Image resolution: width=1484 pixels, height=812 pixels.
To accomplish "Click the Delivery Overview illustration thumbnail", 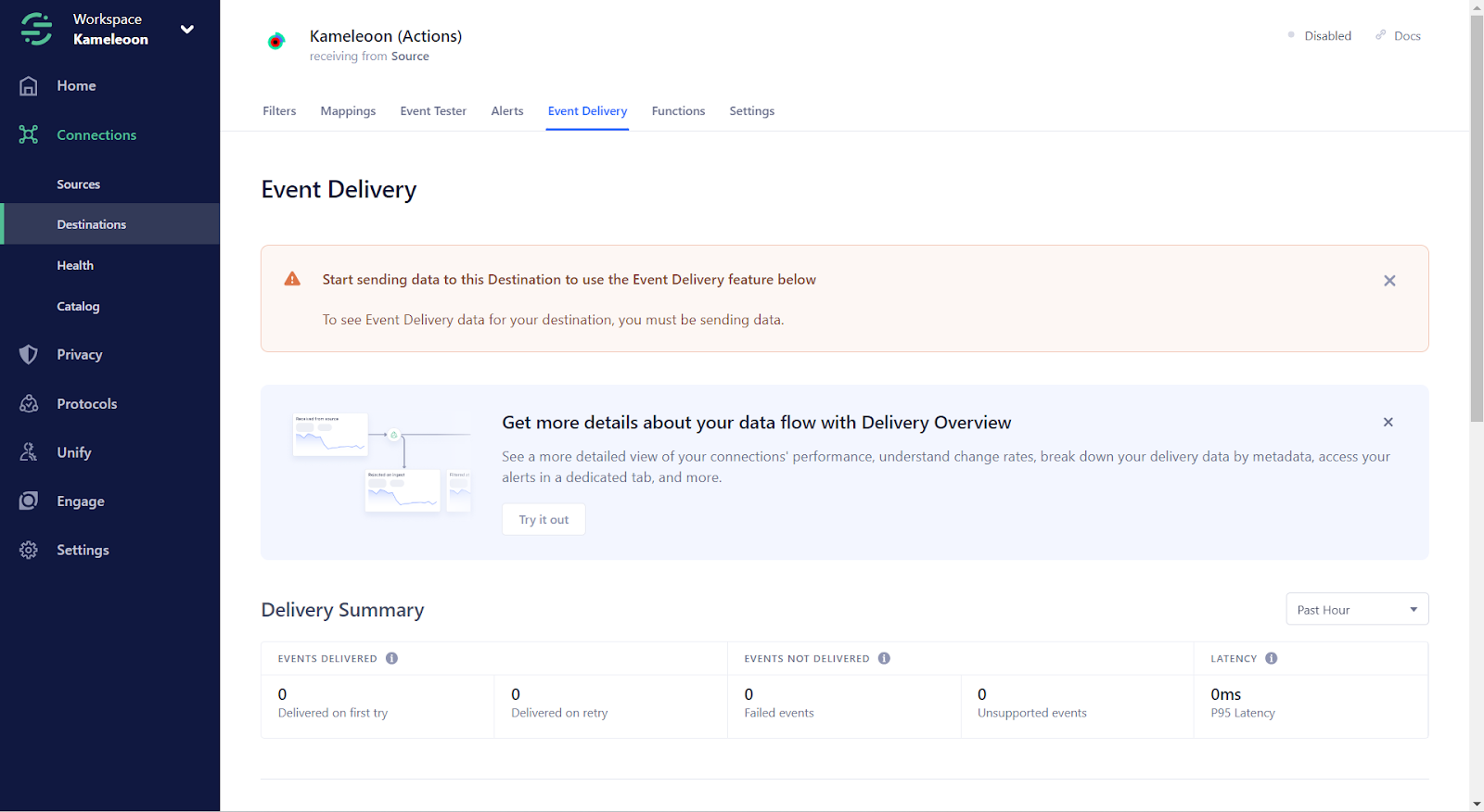I will (381, 463).
